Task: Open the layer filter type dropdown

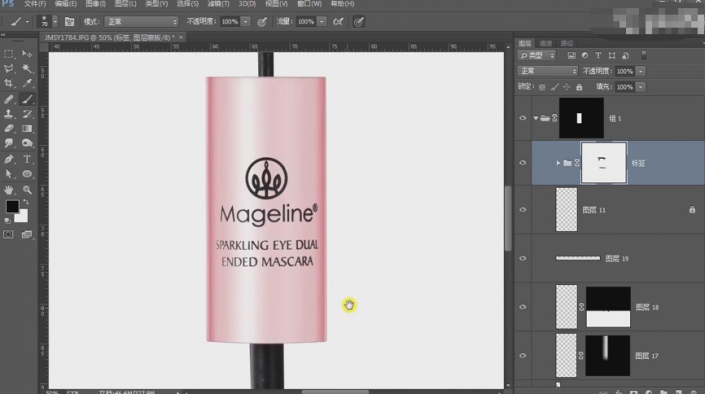Action: [x=537, y=56]
